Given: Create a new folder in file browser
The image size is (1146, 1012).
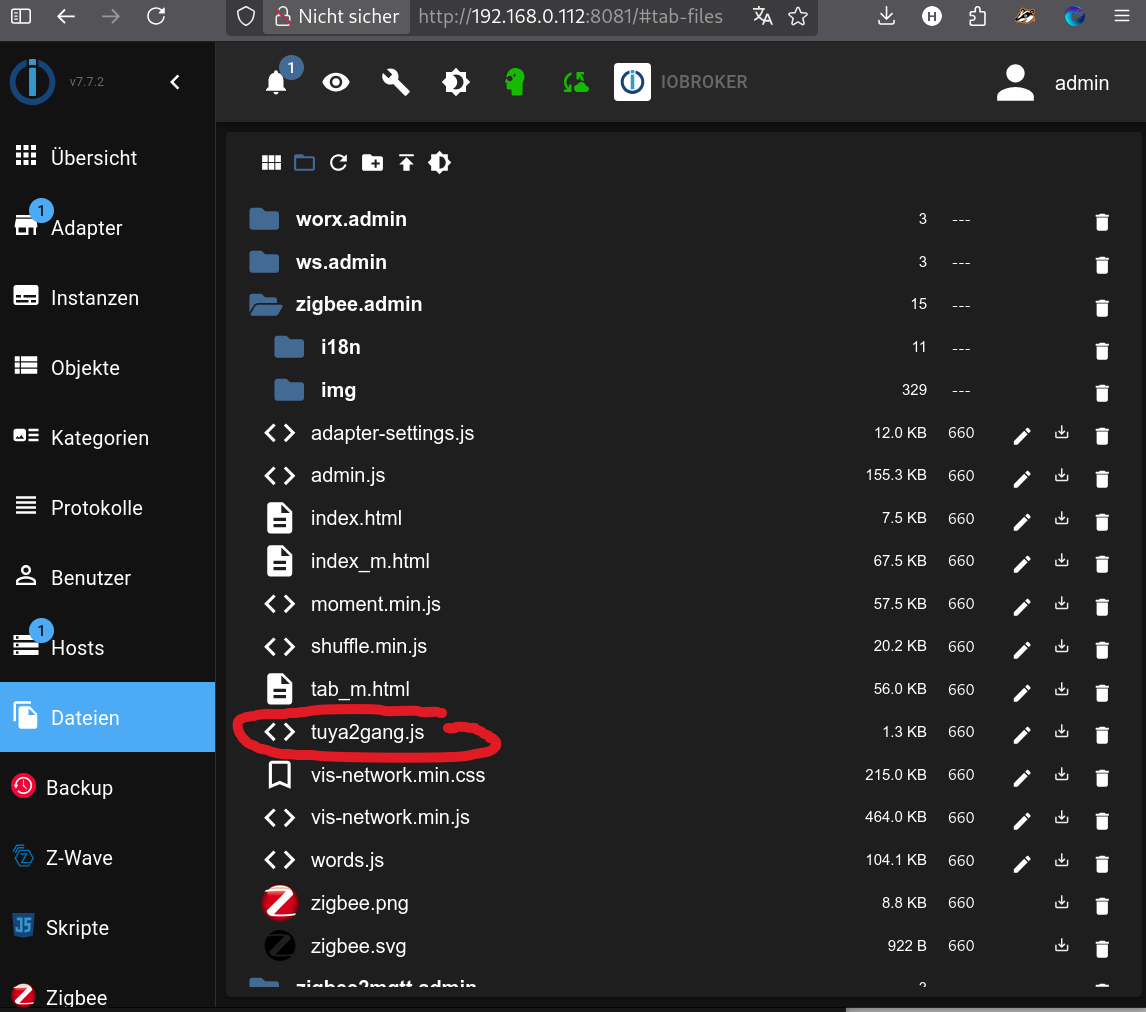Looking at the screenshot, I should [x=372, y=163].
